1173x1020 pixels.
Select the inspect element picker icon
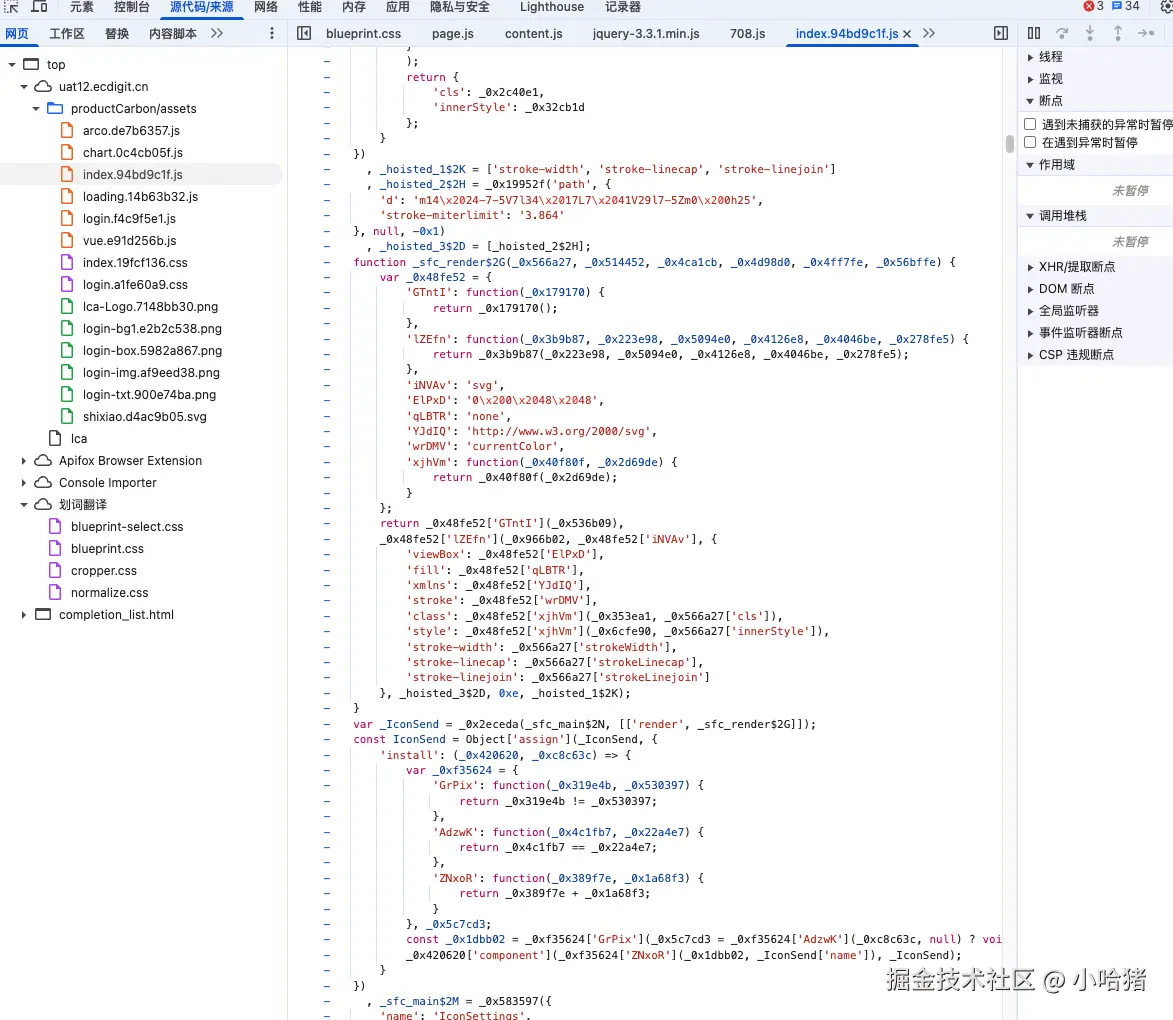tap(11, 7)
